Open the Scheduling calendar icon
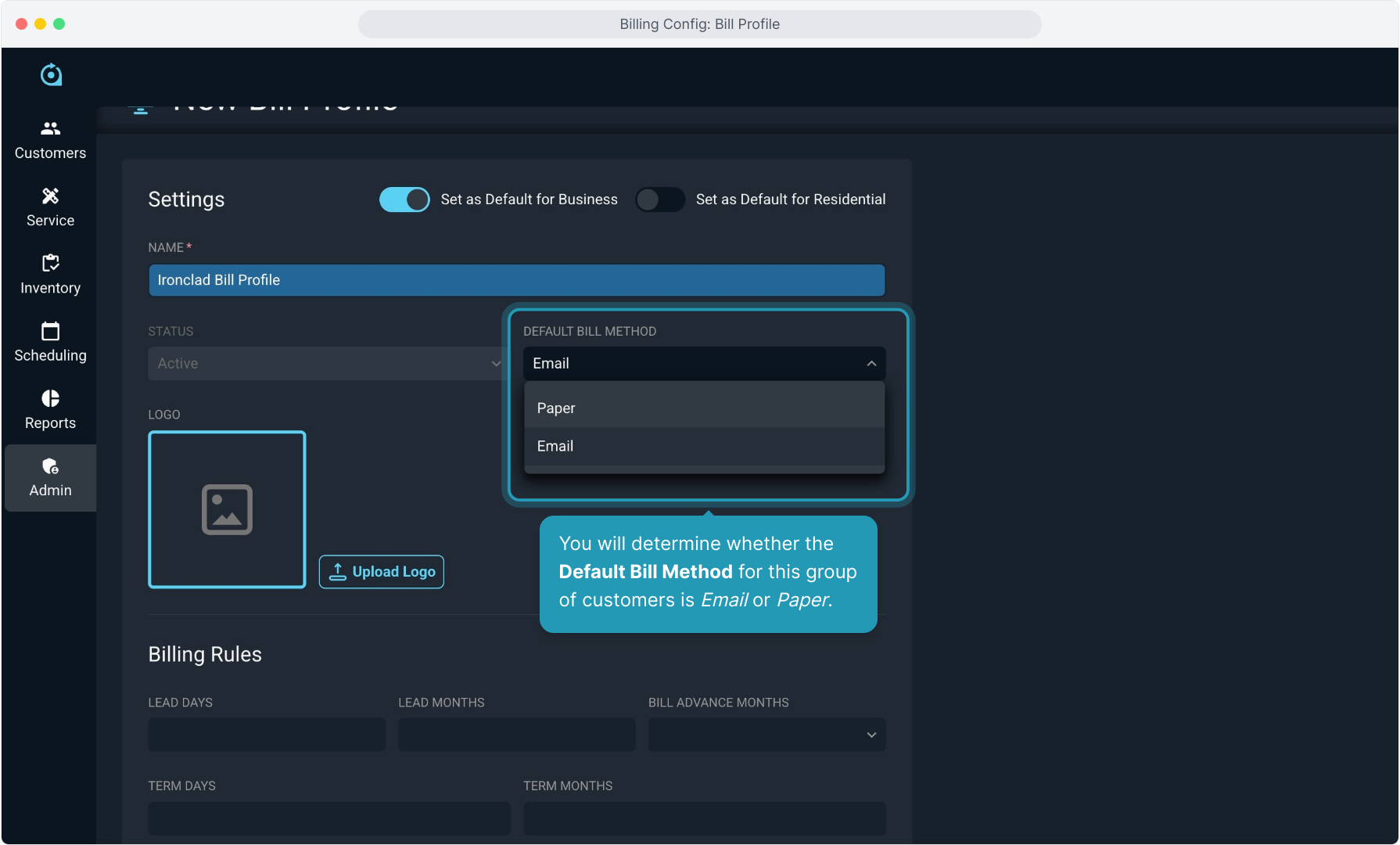 pos(50,331)
